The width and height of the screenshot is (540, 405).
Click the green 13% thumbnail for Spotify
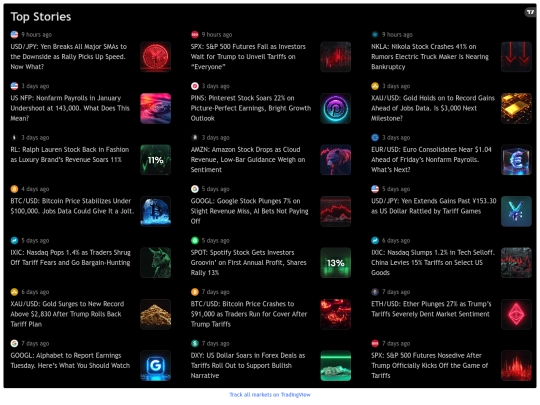336,263
